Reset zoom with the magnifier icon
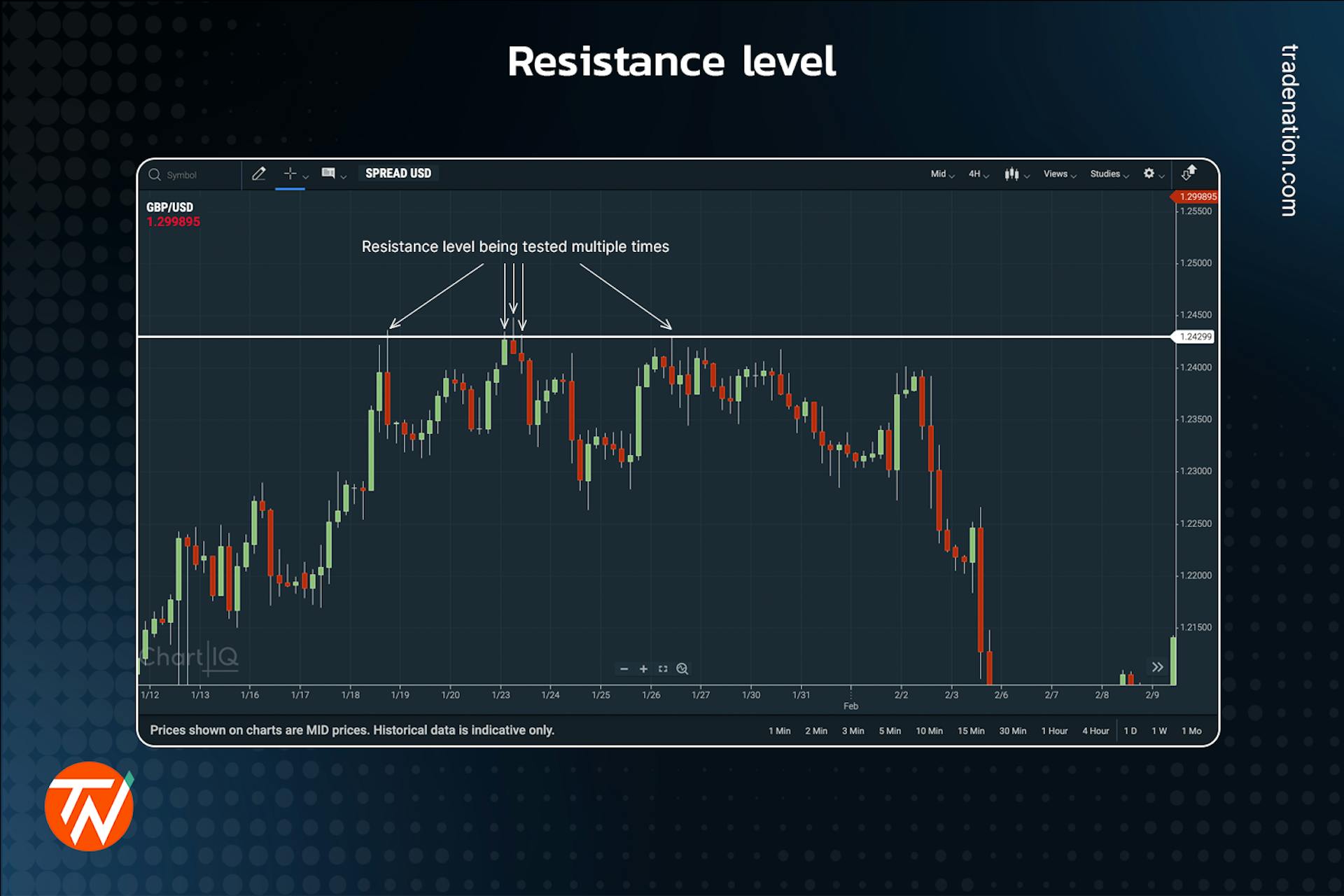1344x896 pixels. click(681, 668)
